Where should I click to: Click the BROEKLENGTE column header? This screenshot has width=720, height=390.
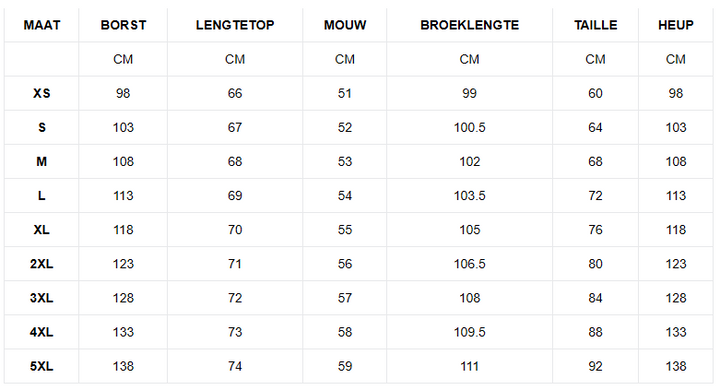click(x=469, y=25)
